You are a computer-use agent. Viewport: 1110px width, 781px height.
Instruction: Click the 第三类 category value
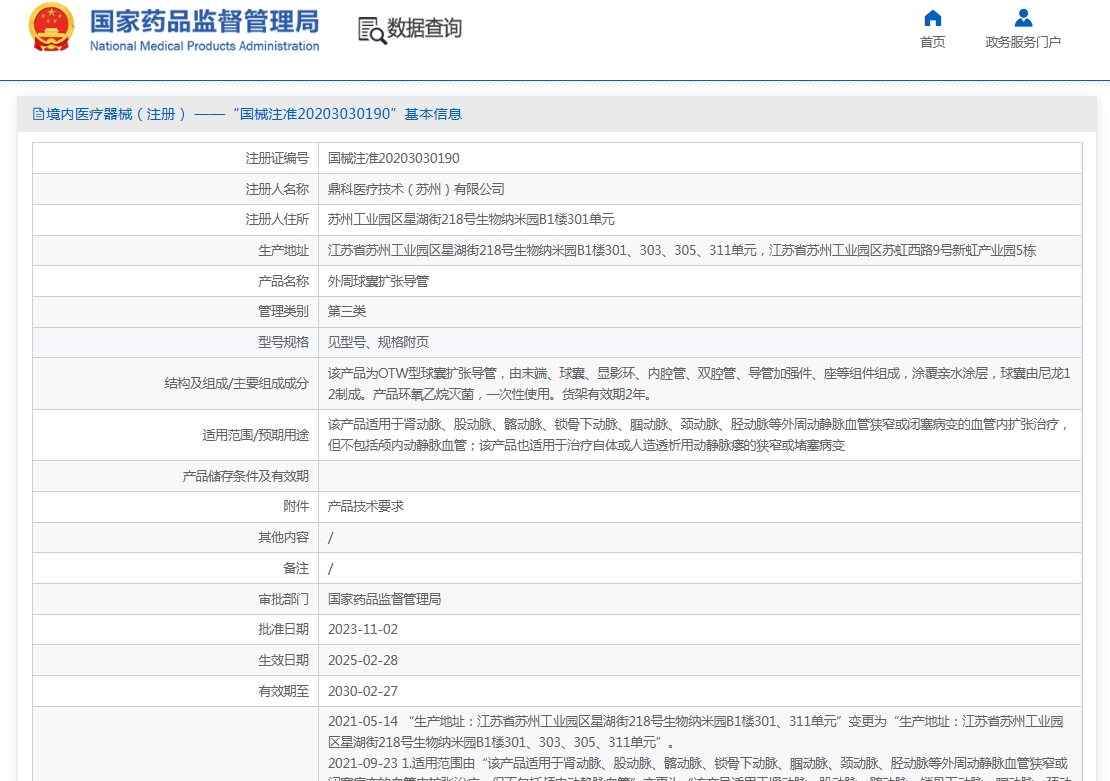click(347, 312)
